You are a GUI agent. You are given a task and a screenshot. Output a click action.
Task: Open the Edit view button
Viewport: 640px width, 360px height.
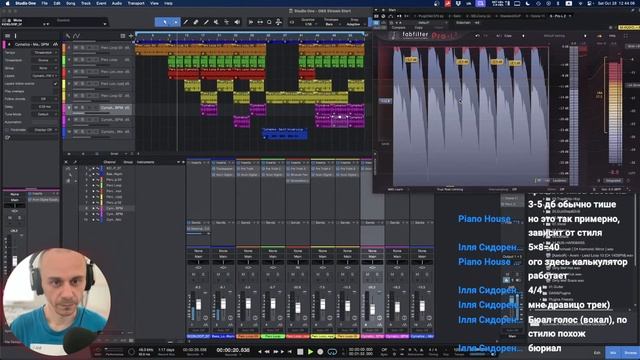coord(597,353)
